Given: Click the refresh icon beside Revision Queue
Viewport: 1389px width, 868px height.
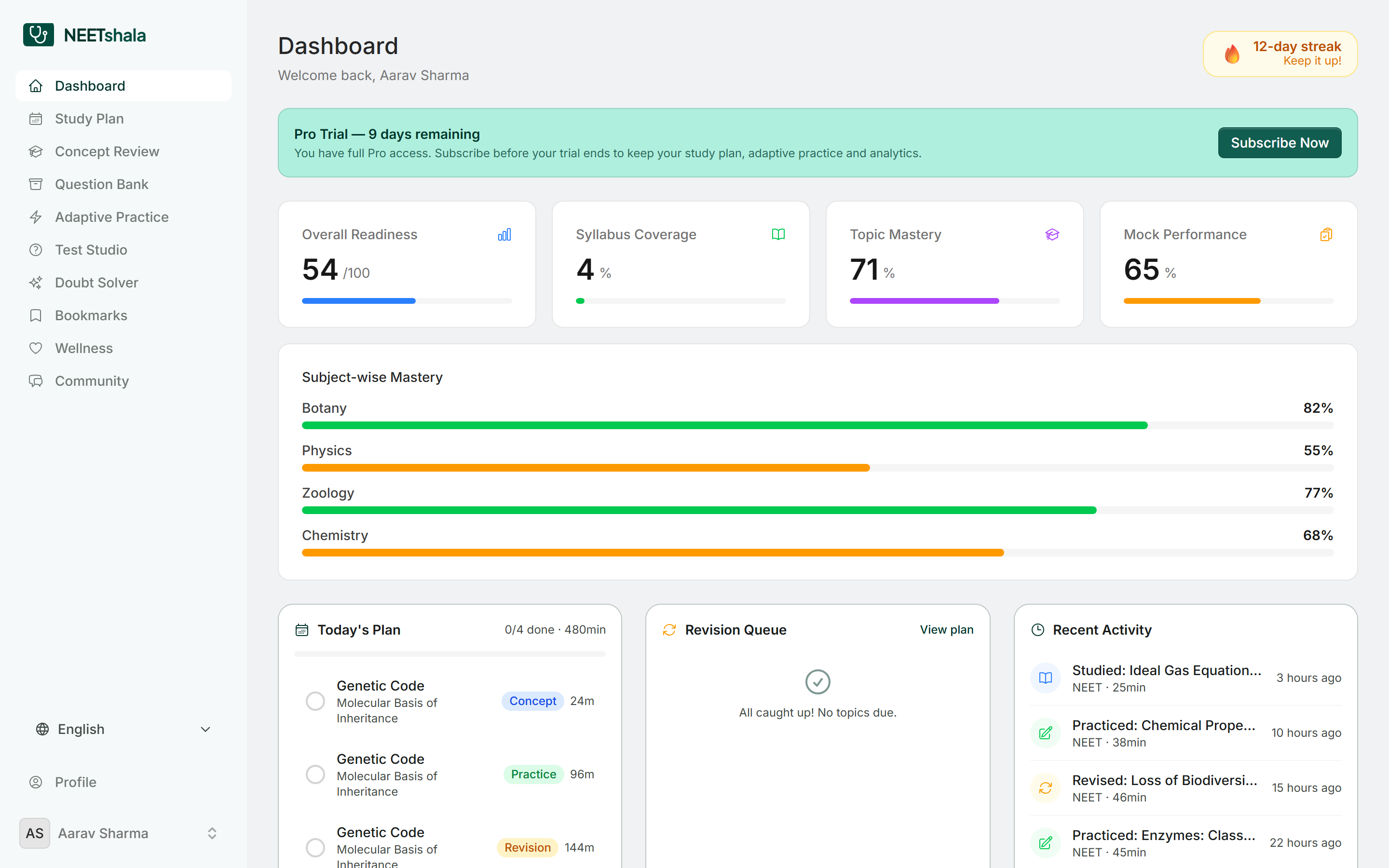Looking at the screenshot, I should point(669,630).
